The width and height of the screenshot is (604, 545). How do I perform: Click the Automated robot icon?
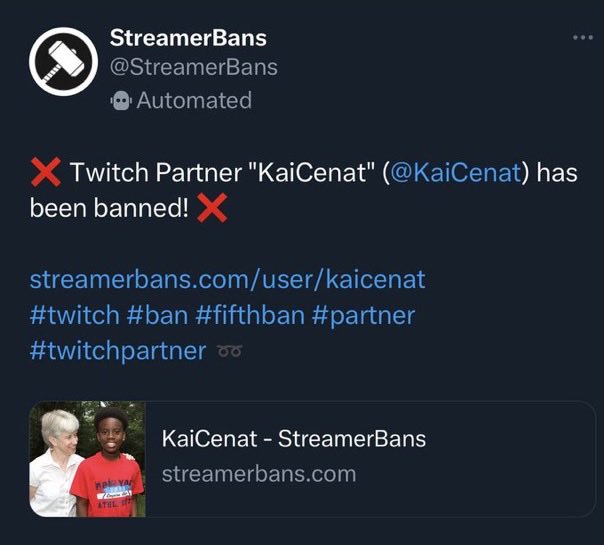tap(121, 101)
